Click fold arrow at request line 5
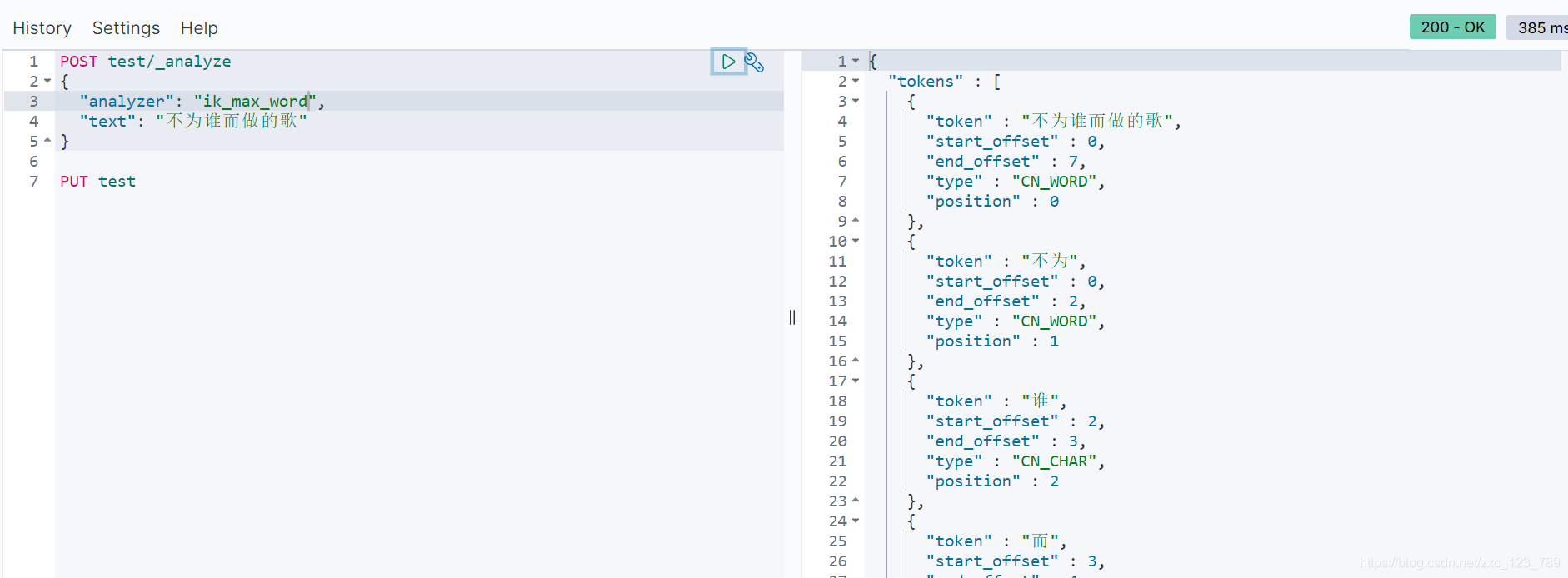The width and height of the screenshot is (1568, 578). click(47, 141)
